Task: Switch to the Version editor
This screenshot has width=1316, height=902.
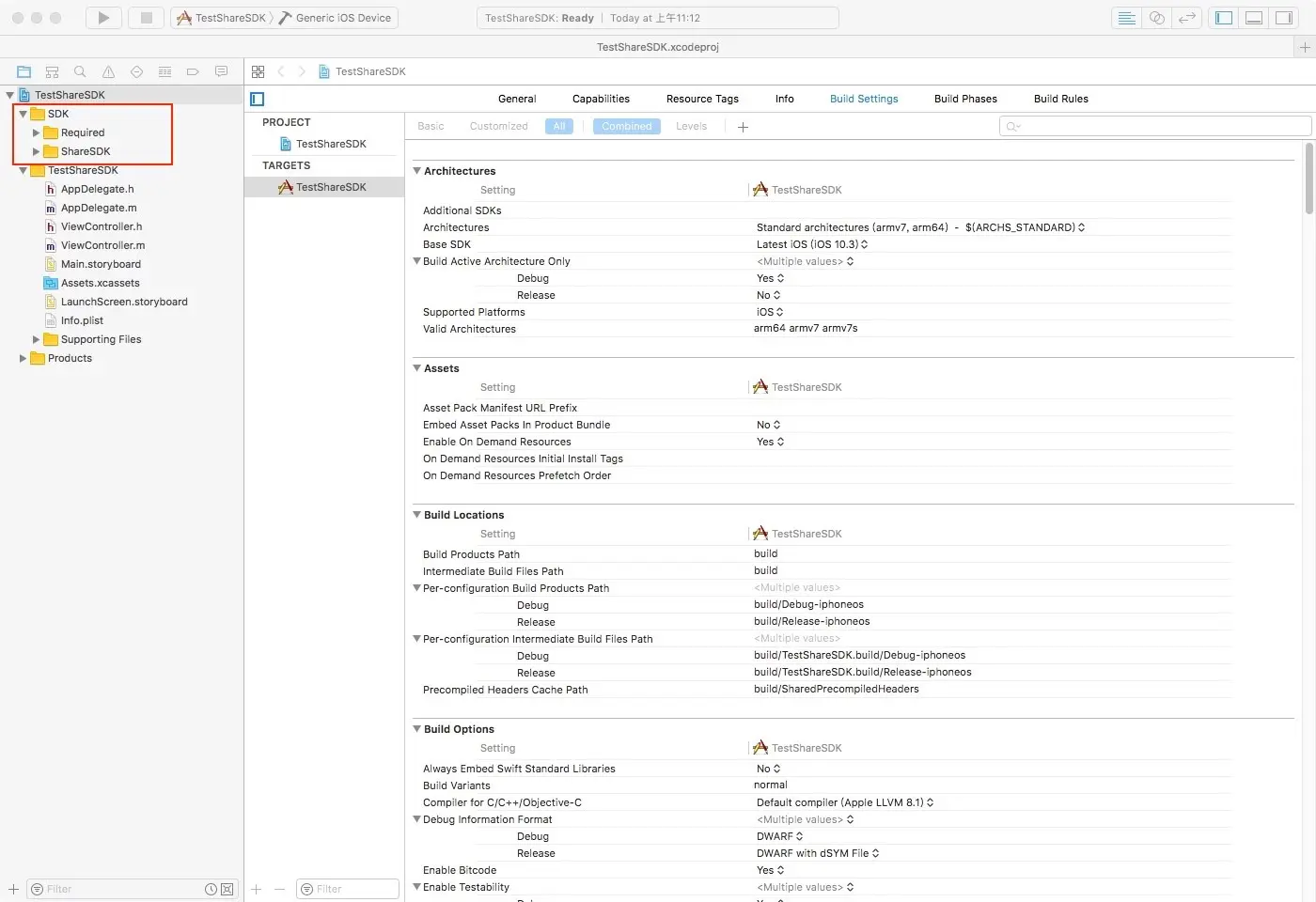Action: pyautogui.click(x=1187, y=18)
